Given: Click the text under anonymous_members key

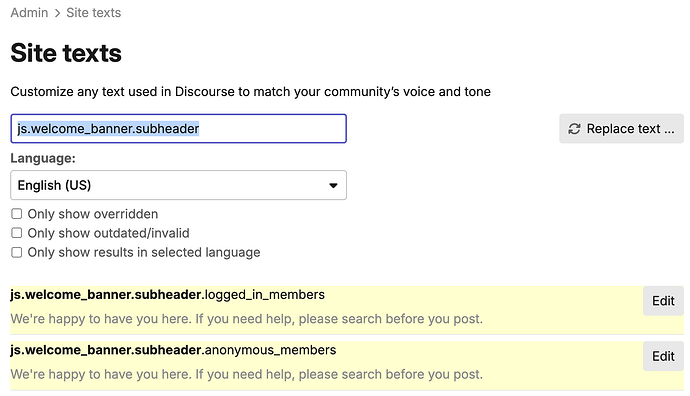Looking at the screenshot, I should tap(246, 374).
